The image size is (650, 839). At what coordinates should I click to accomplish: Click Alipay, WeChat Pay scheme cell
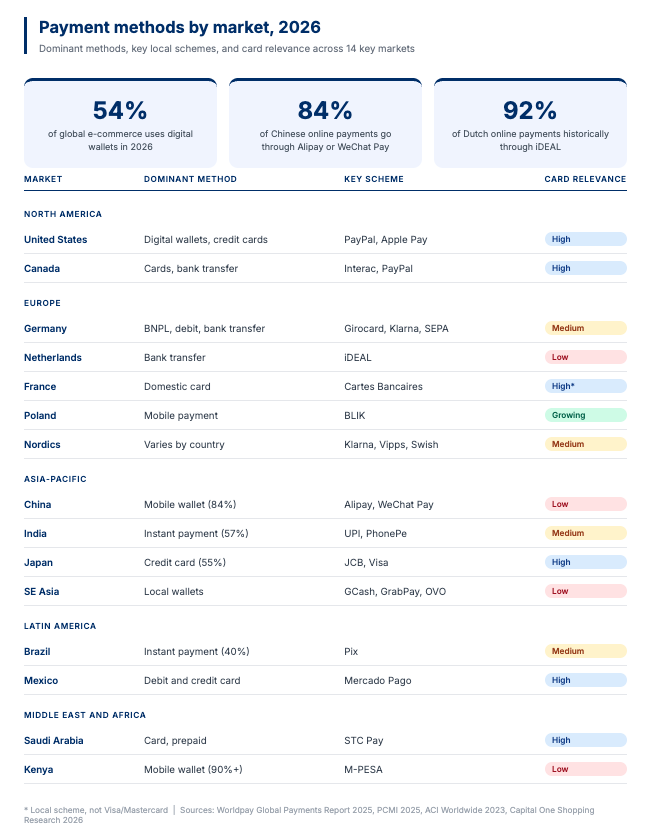point(389,505)
